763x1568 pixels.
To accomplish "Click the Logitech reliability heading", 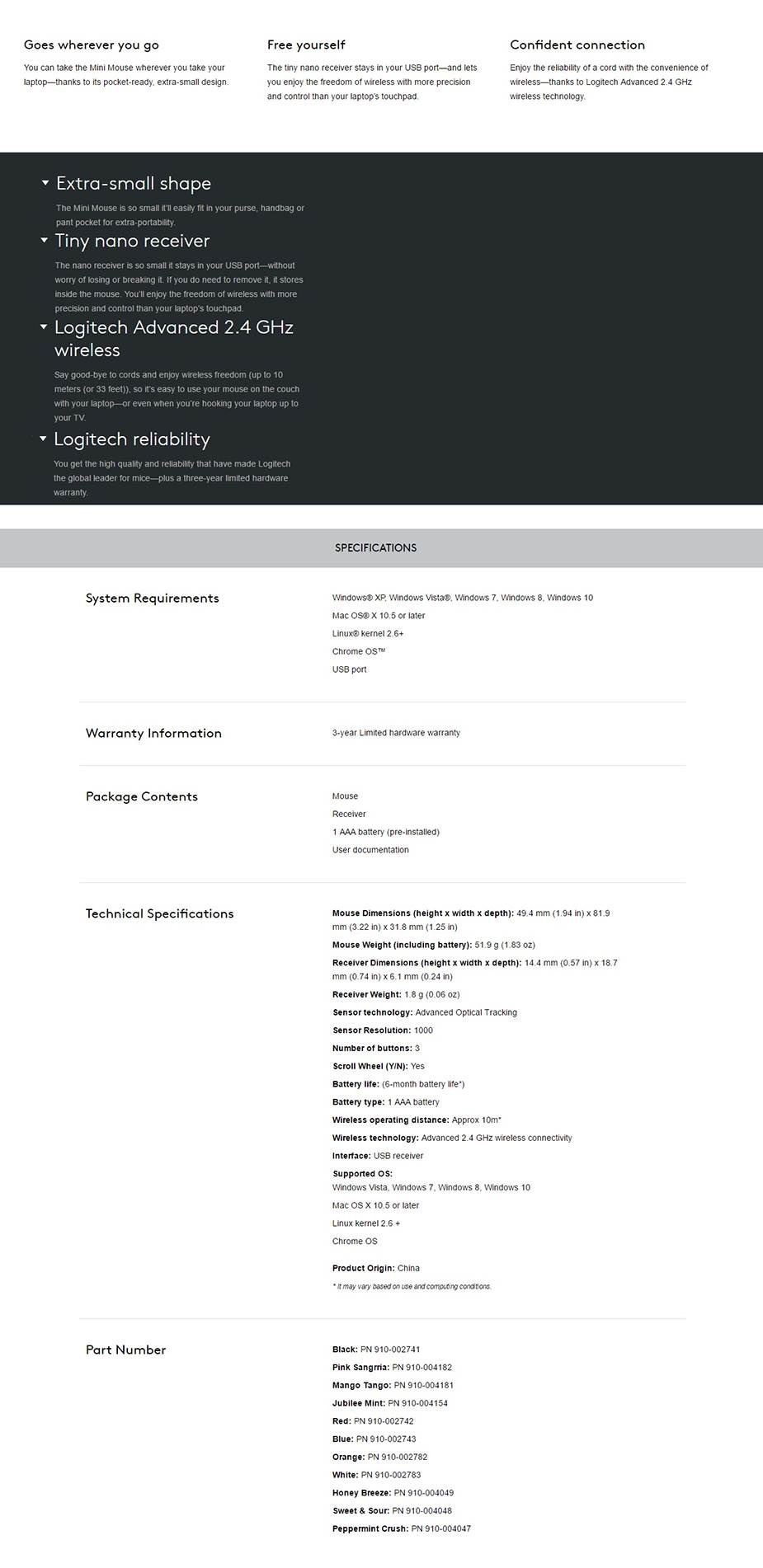I will point(132,439).
